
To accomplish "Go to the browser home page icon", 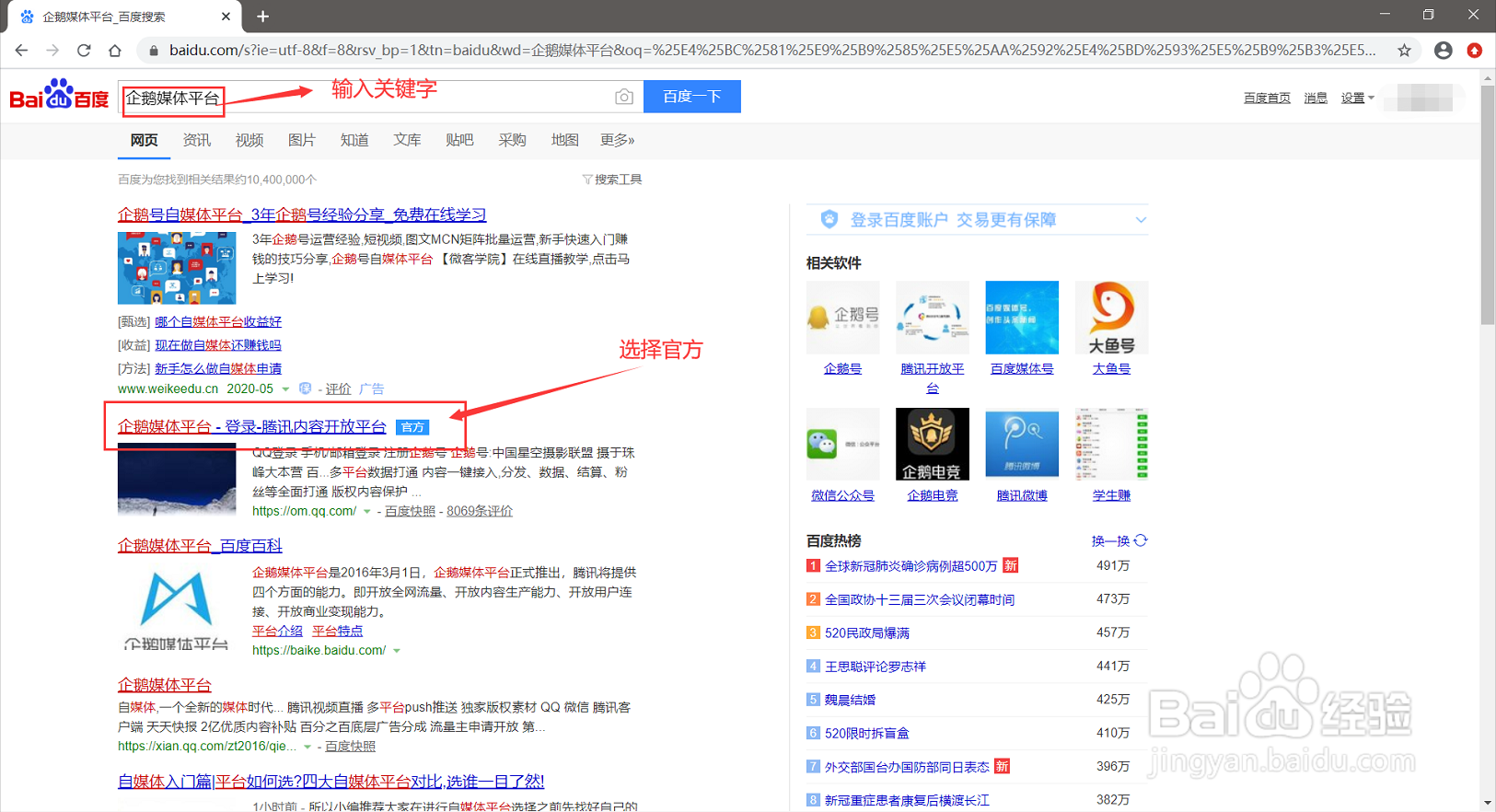I will coord(115,51).
